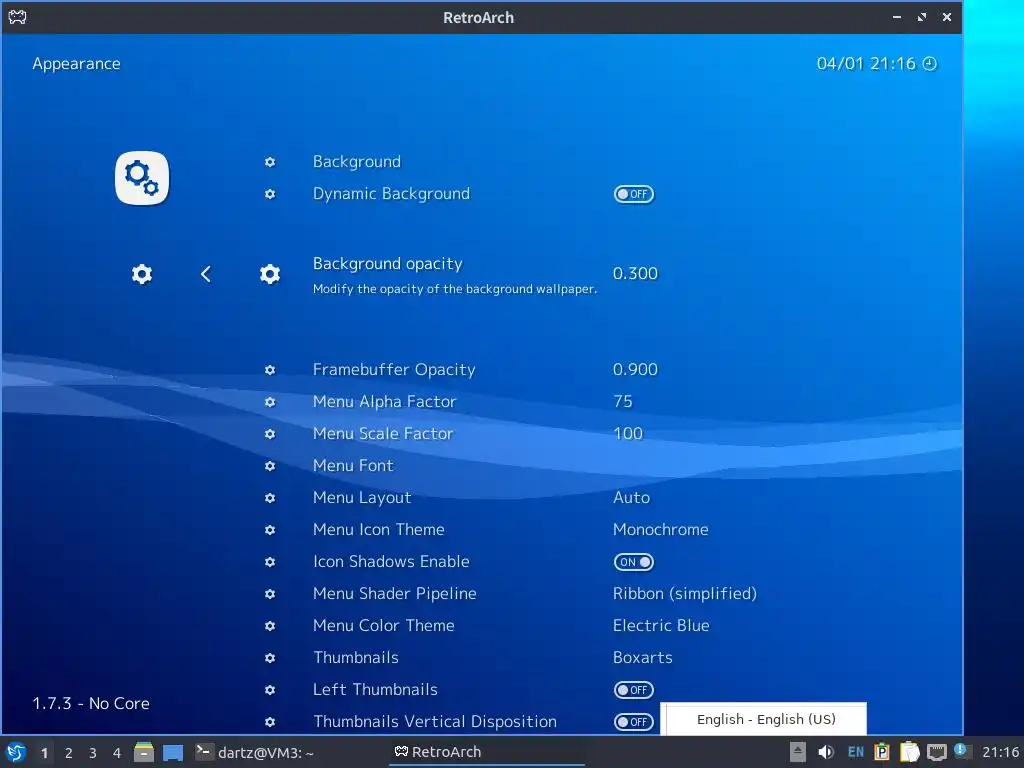Click gear icon beside Thumbnails Vertical Disposition
The image size is (1024, 768).
click(x=270, y=722)
